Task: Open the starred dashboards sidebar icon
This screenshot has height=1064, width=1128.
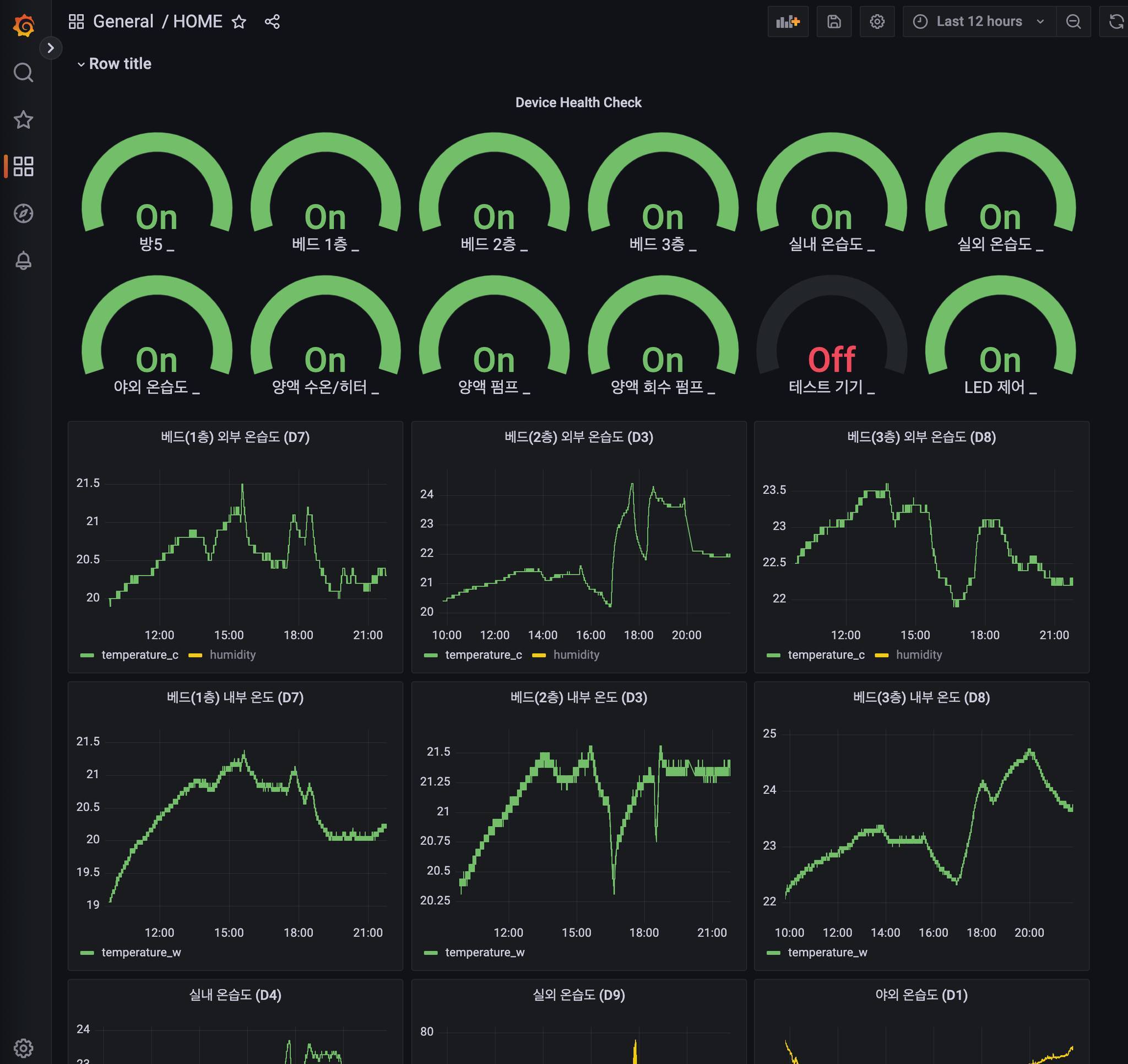Action: point(23,120)
